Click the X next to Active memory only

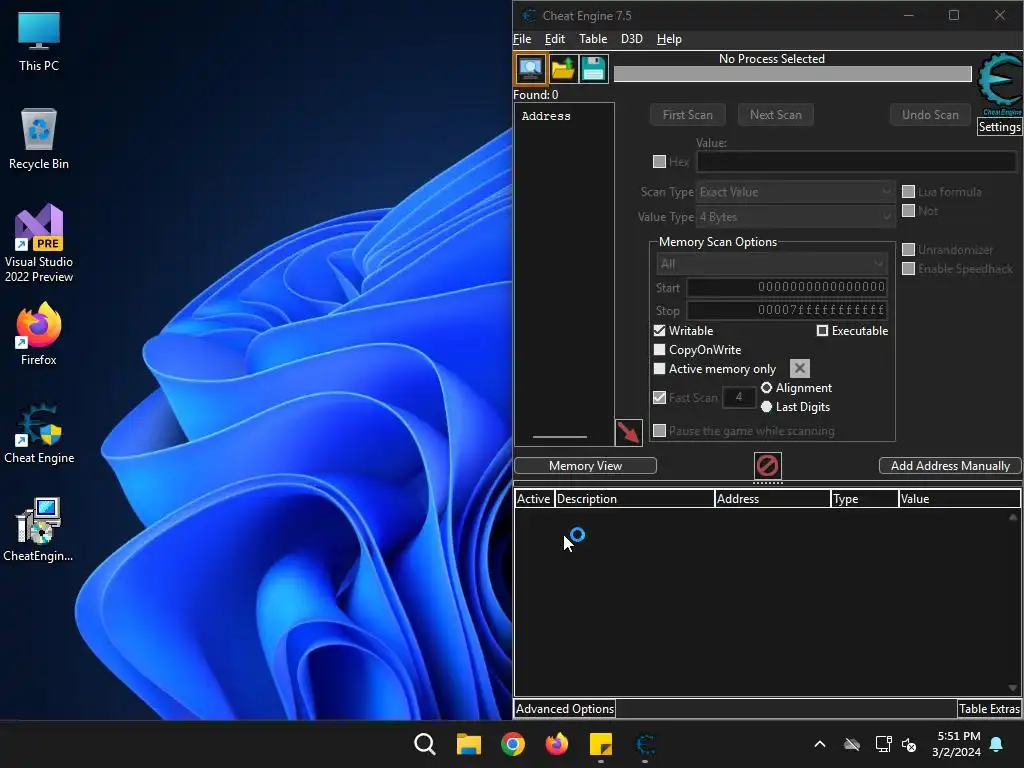[799, 368]
